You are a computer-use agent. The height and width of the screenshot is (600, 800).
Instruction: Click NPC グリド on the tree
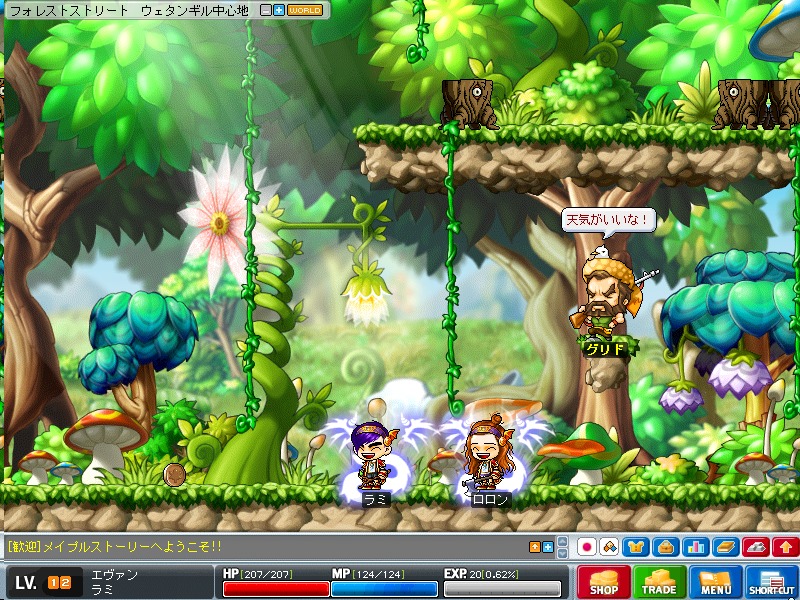tap(606, 293)
